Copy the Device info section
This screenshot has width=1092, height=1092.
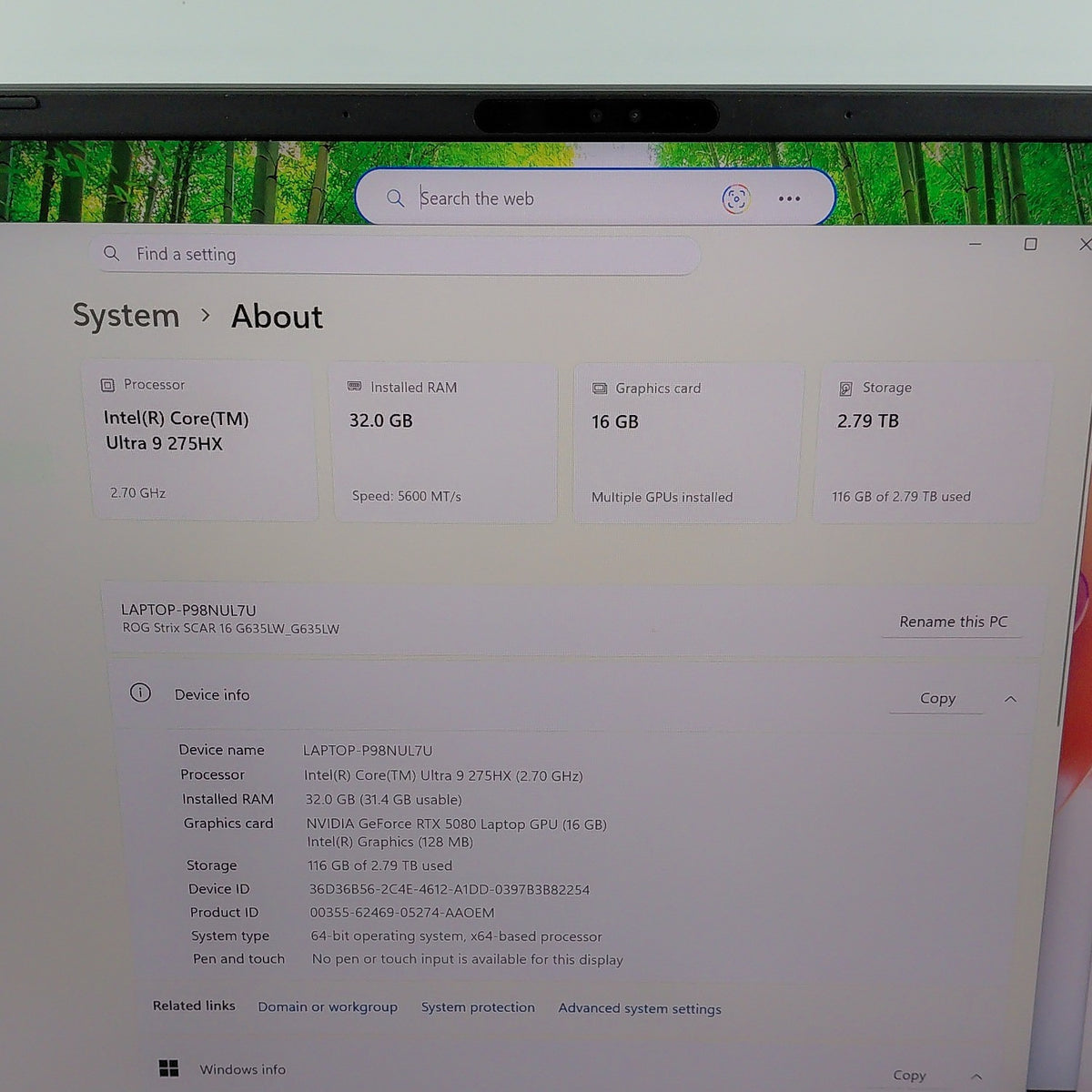(937, 698)
